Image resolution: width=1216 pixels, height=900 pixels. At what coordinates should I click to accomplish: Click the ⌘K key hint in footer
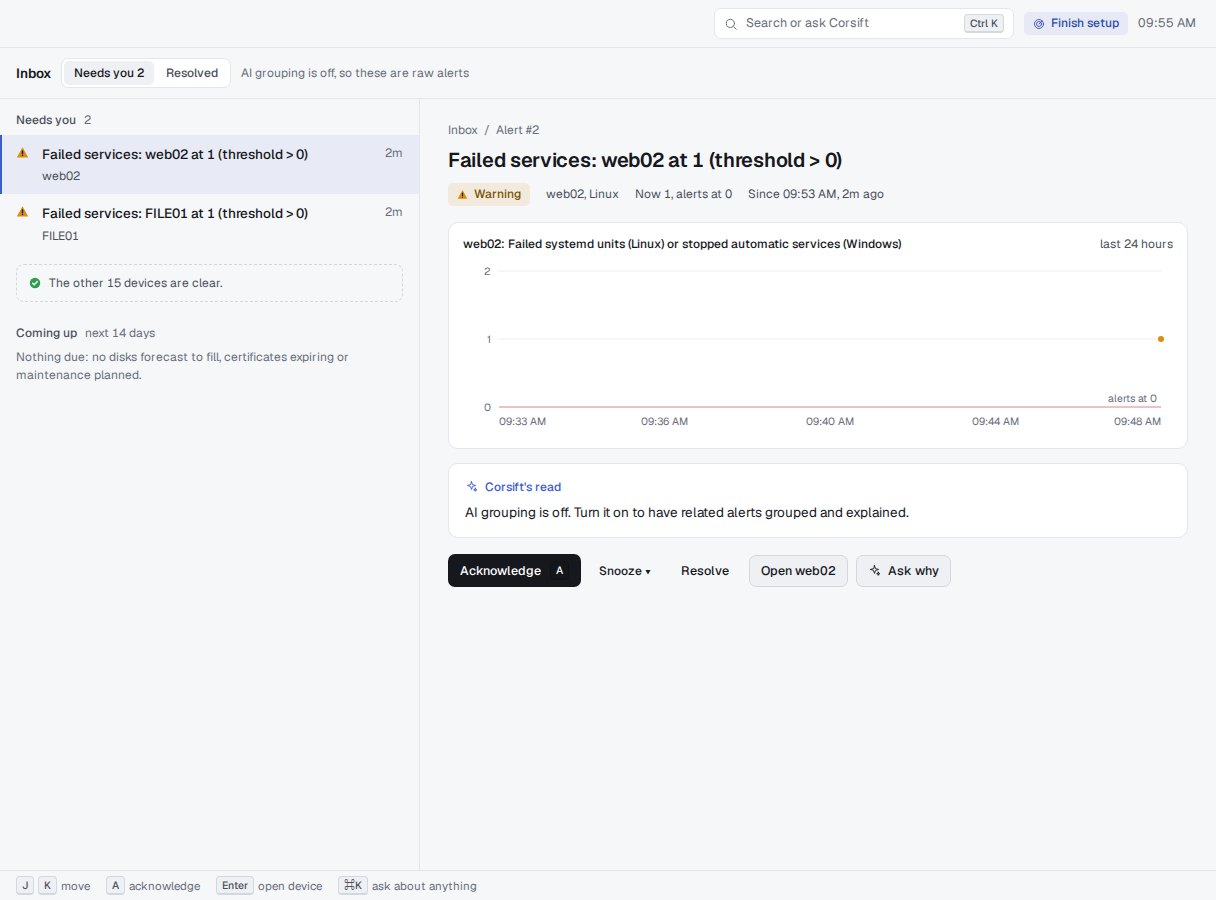[x=353, y=886]
